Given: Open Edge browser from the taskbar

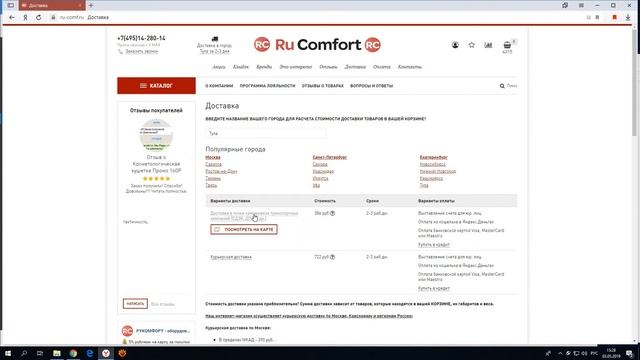Looking at the screenshot, I should (89, 353).
